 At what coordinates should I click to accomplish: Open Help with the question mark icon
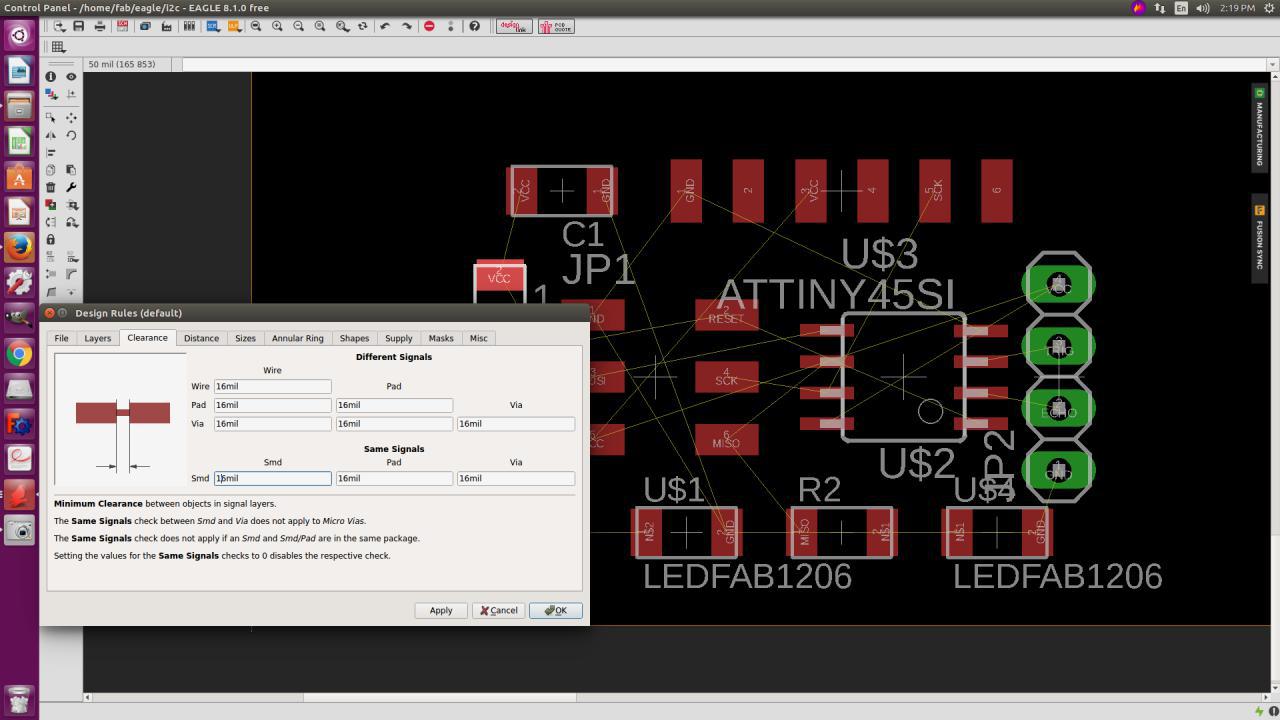(475, 26)
